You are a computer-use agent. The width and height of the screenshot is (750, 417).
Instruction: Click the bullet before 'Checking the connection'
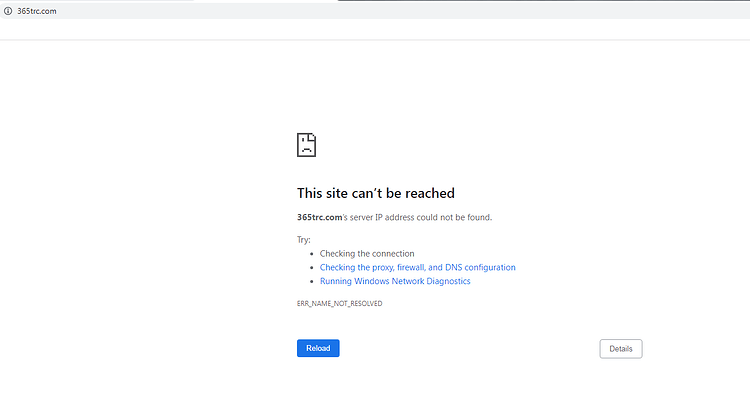tap(311, 254)
